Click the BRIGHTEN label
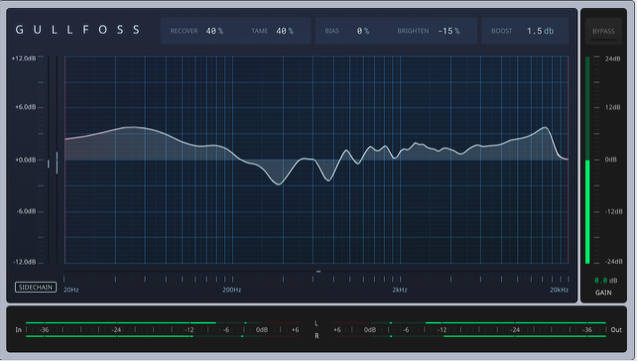 click(413, 31)
